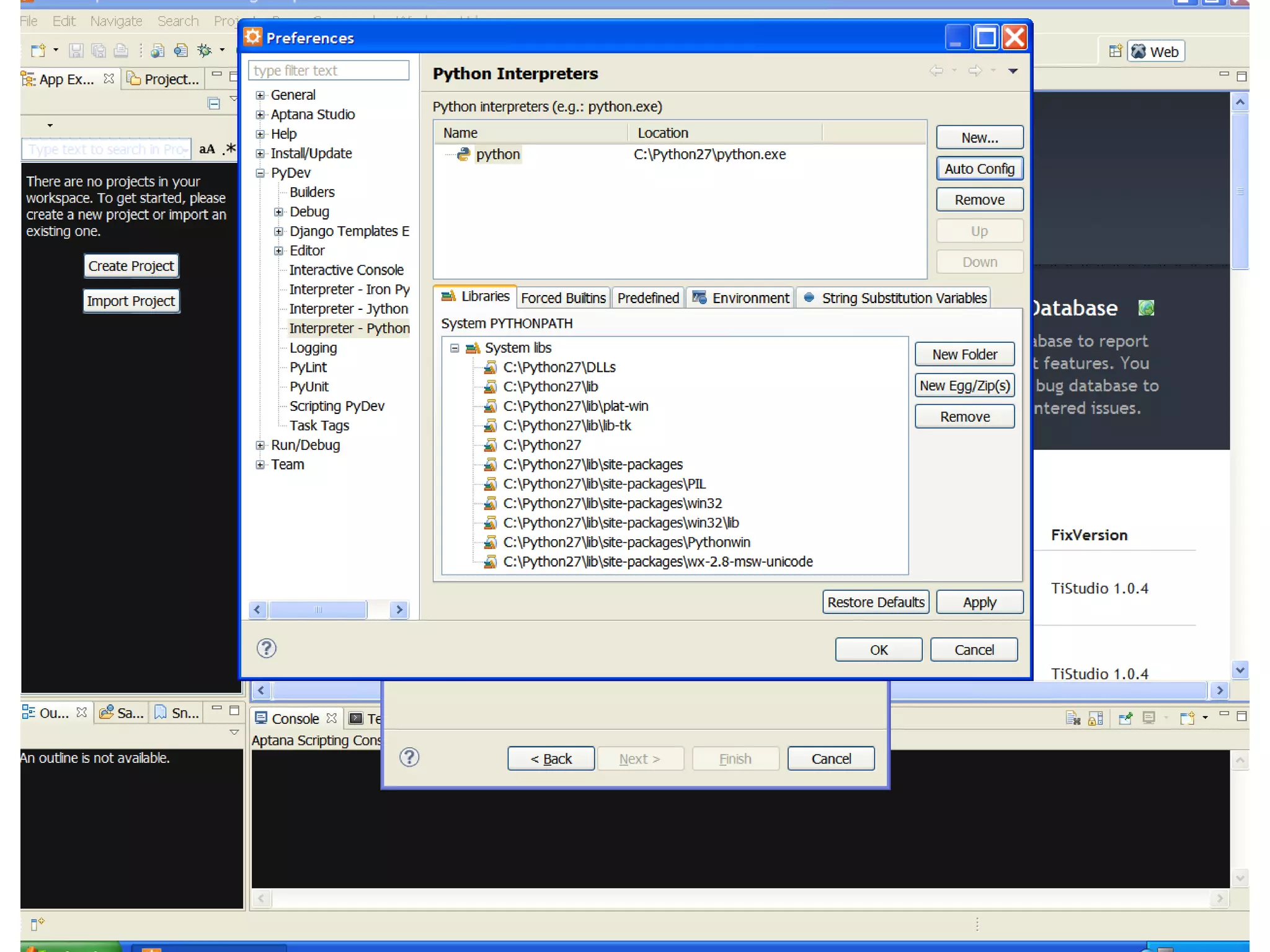The height and width of the screenshot is (952, 1270).
Task: Click the editor vertical scrollbar down arrow
Action: point(1240,670)
